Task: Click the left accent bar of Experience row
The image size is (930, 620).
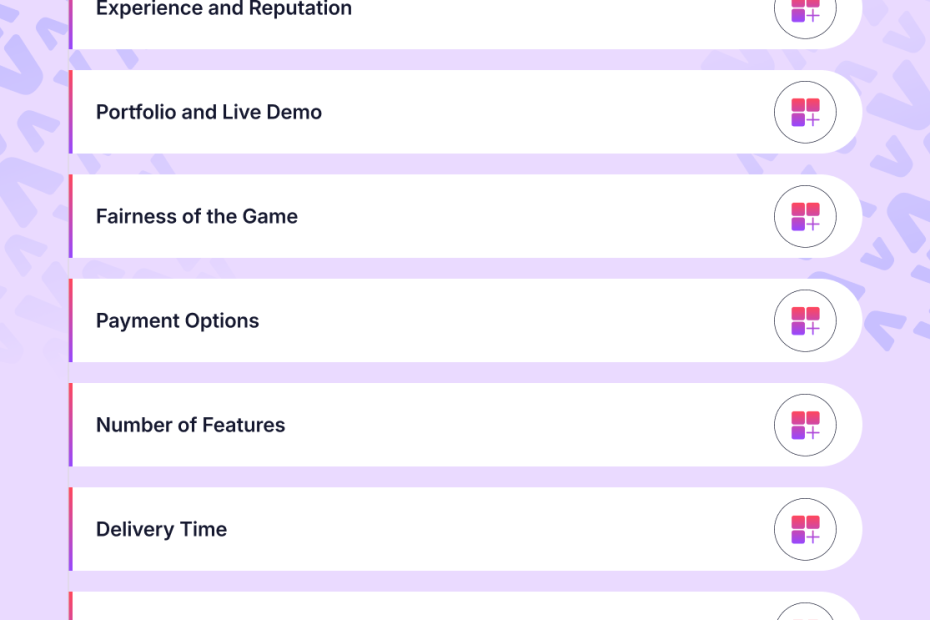Action: coord(71,20)
